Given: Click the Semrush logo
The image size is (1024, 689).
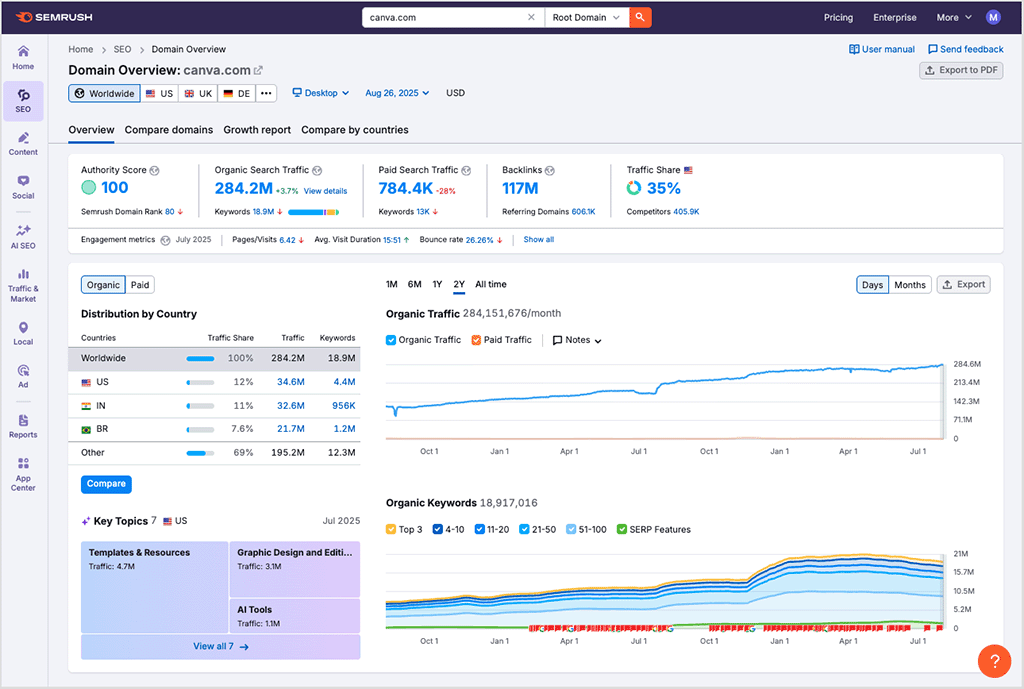Looking at the screenshot, I should (54, 17).
